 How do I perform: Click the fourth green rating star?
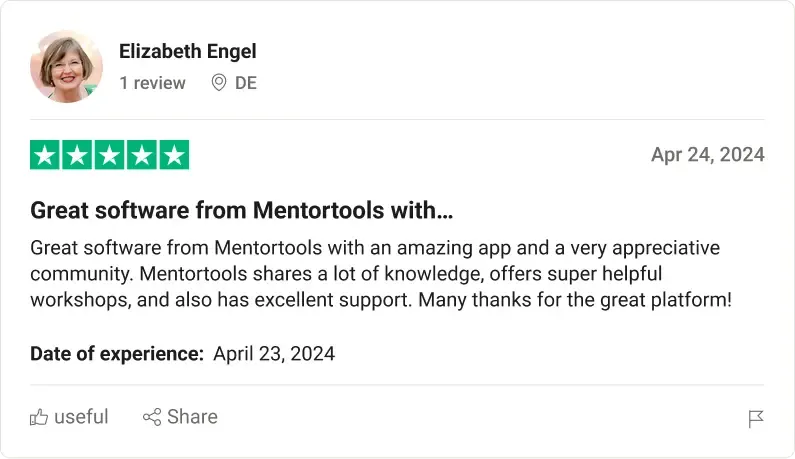142,155
